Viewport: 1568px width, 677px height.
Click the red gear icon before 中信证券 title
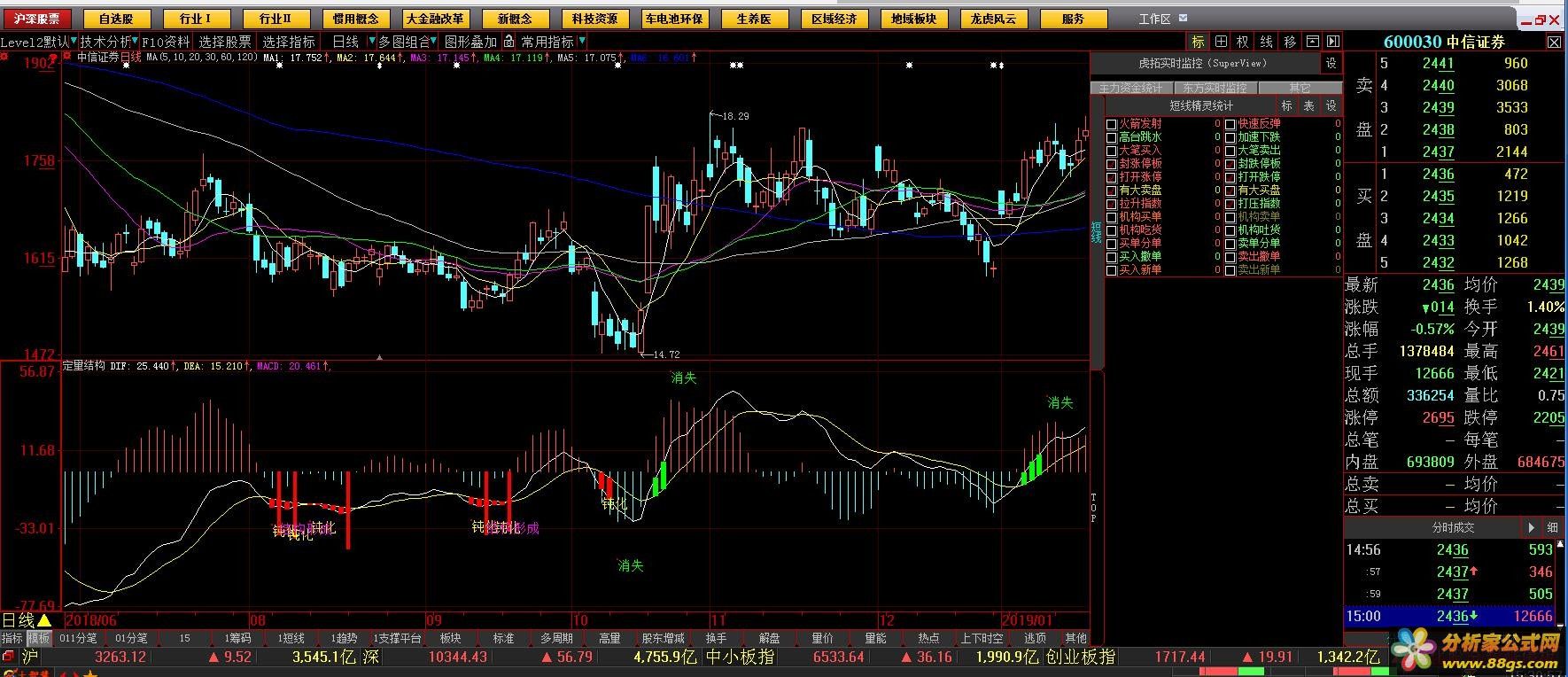pos(67,57)
